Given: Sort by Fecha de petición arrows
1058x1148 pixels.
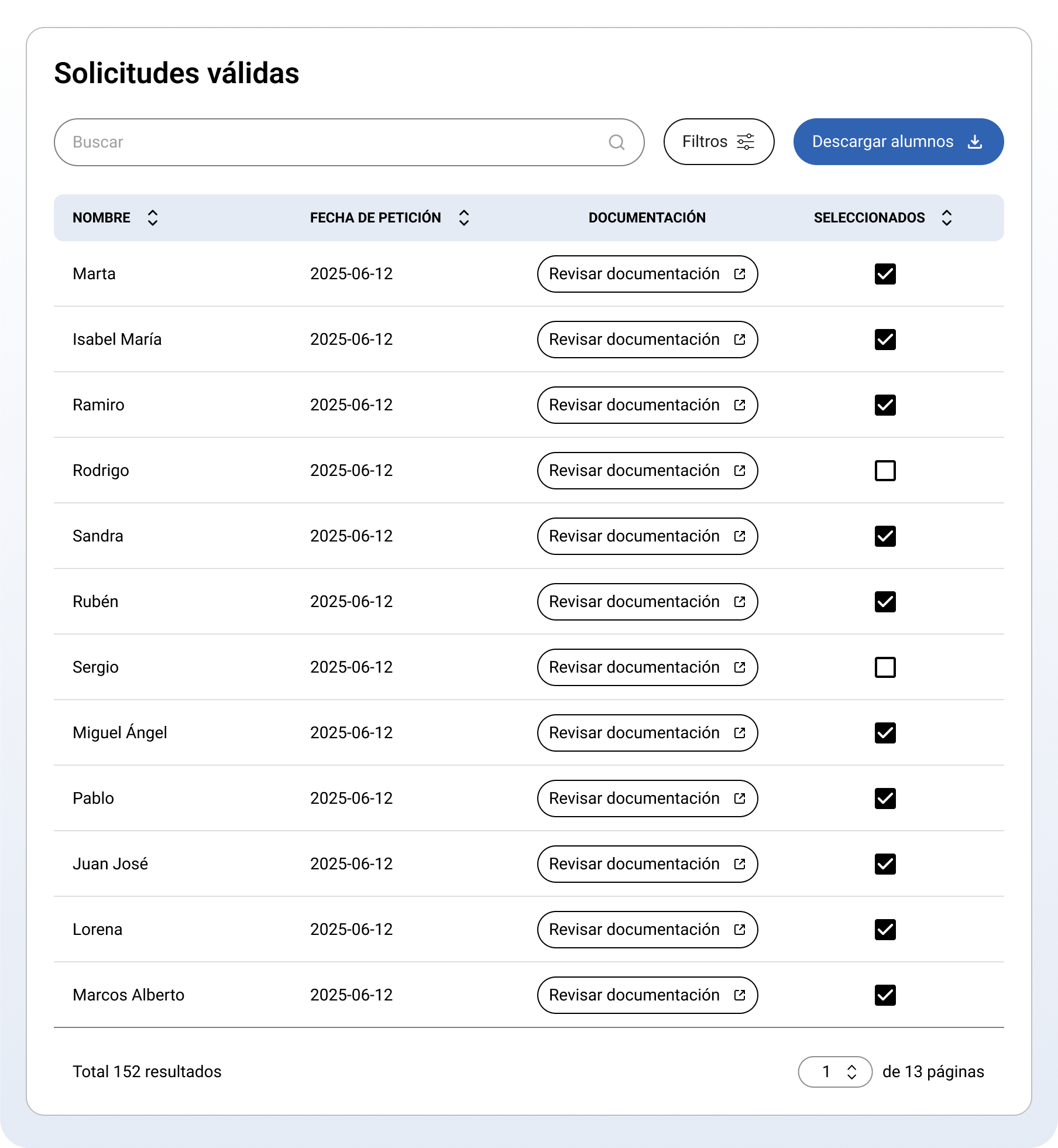Looking at the screenshot, I should (x=464, y=218).
